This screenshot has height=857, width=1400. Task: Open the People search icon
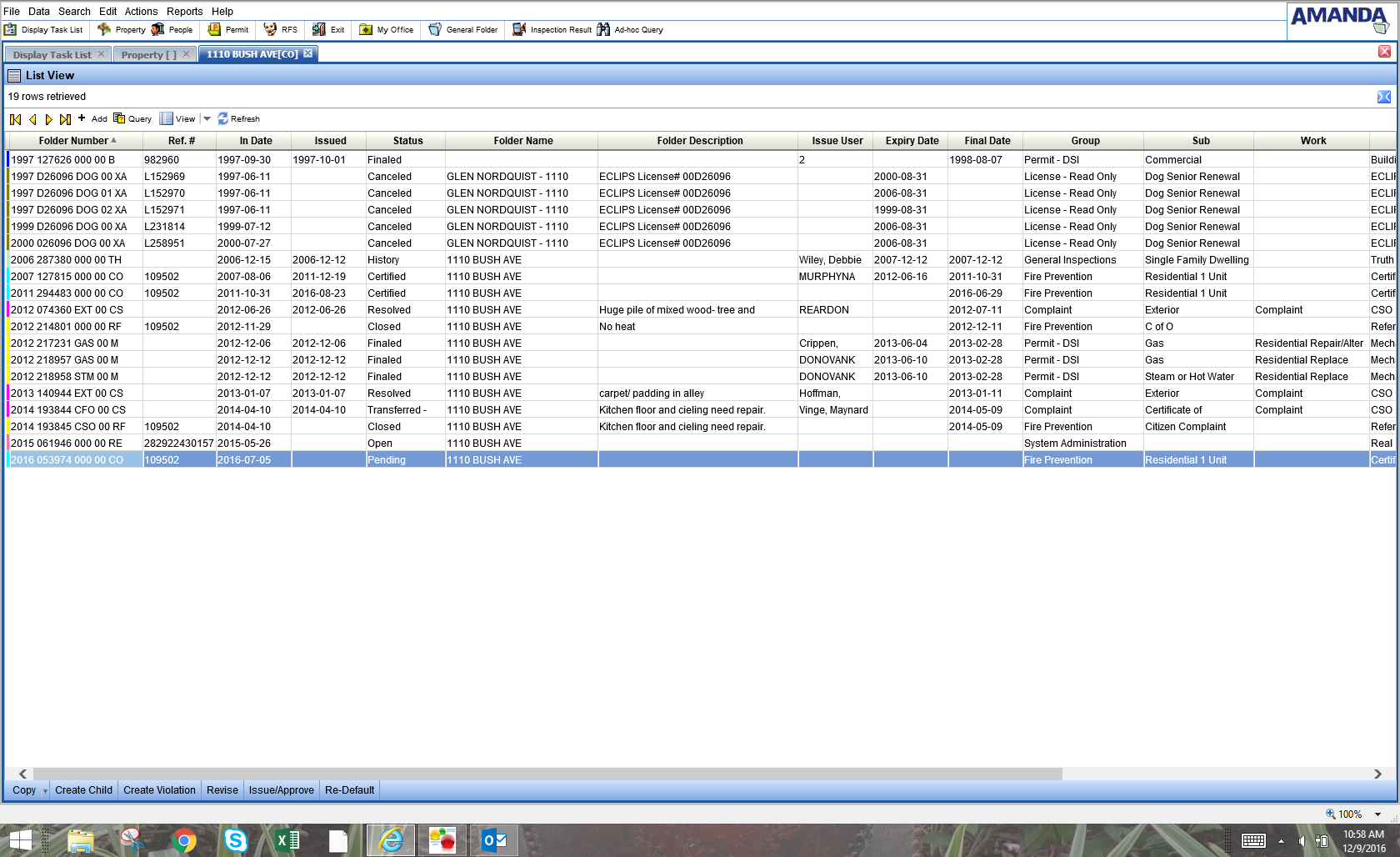tap(157, 30)
